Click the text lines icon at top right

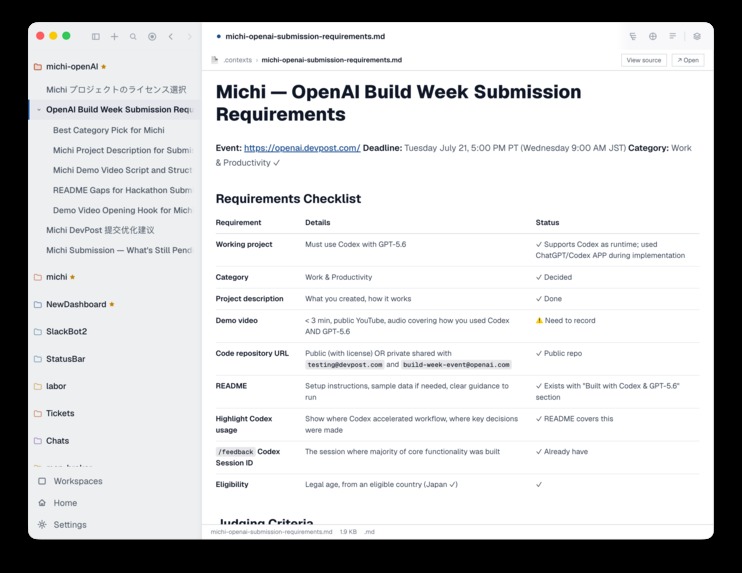pos(672,36)
